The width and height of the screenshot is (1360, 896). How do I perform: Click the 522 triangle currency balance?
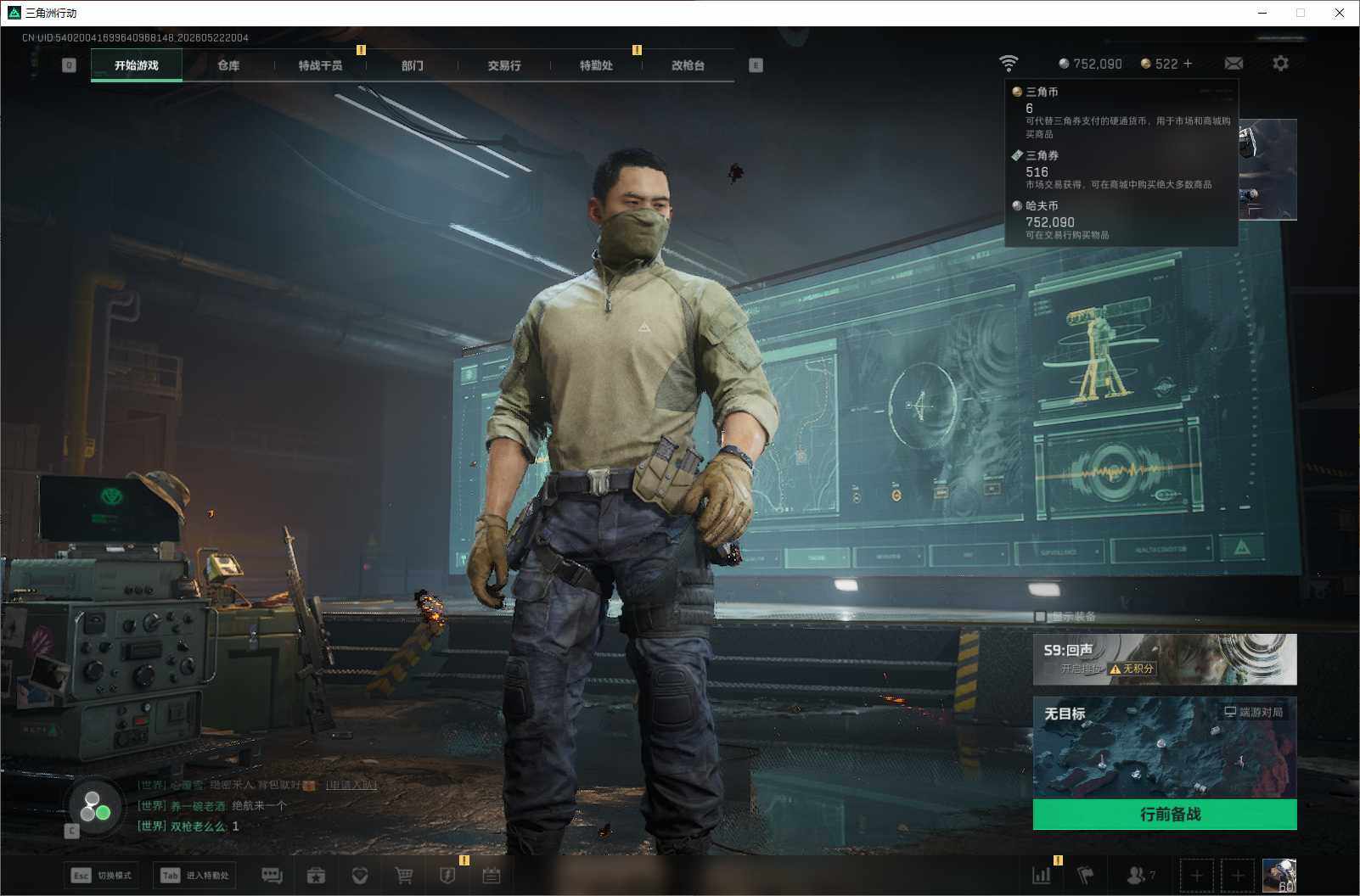pyautogui.click(x=1160, y=64)
